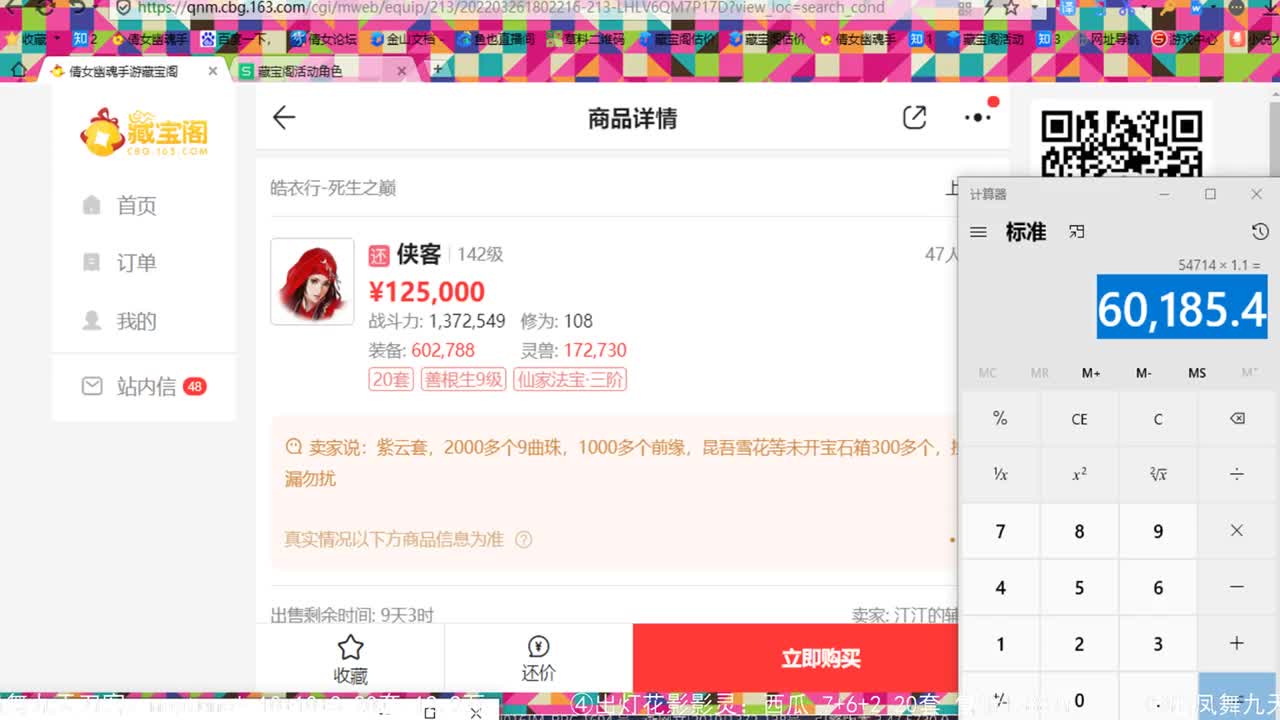Close the 倩女幽魂手游藏宝阁 tab

213,71
